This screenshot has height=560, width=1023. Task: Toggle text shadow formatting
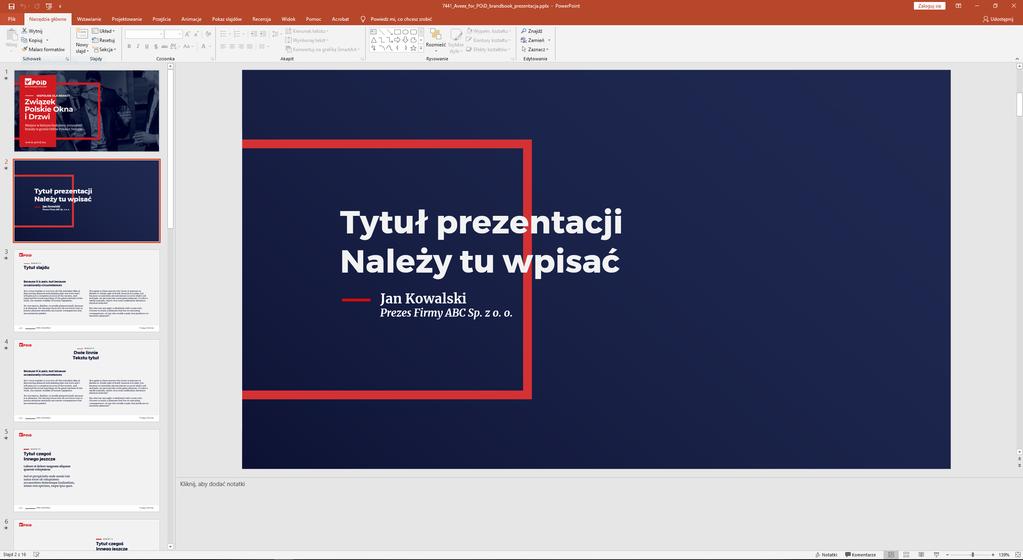(x=155, y=46)
